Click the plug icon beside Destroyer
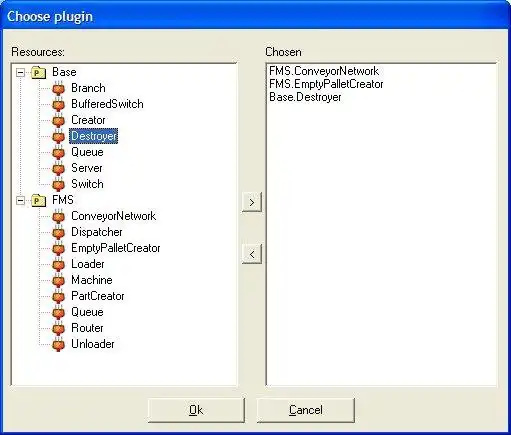The width and height of the screenshot is (511, 435). pos(58,136)
